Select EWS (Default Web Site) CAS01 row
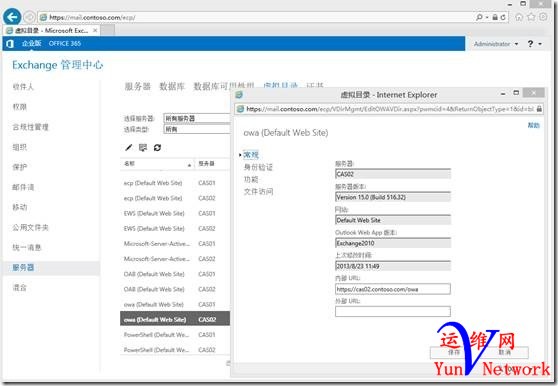 click(x=175, y=213)
